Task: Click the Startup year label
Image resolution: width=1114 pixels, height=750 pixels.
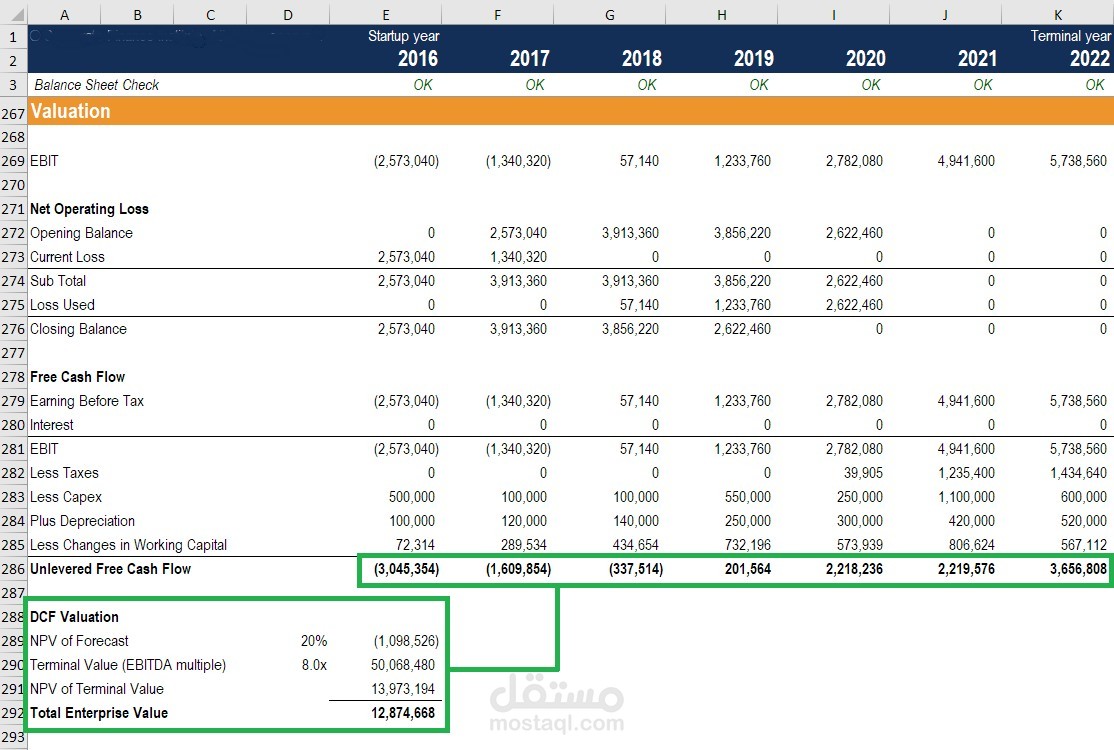Action: (404, 36)
